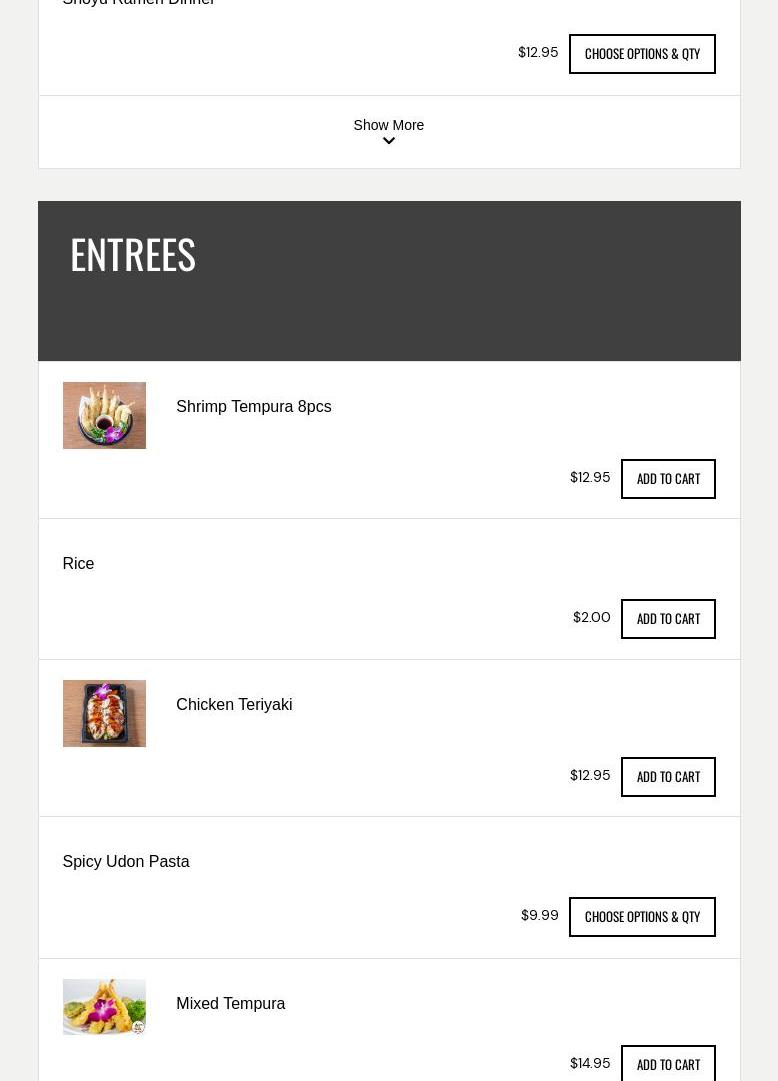Expand the Show More chevron arrow
Screen dimensions: 778x1081
coord(389,142)
